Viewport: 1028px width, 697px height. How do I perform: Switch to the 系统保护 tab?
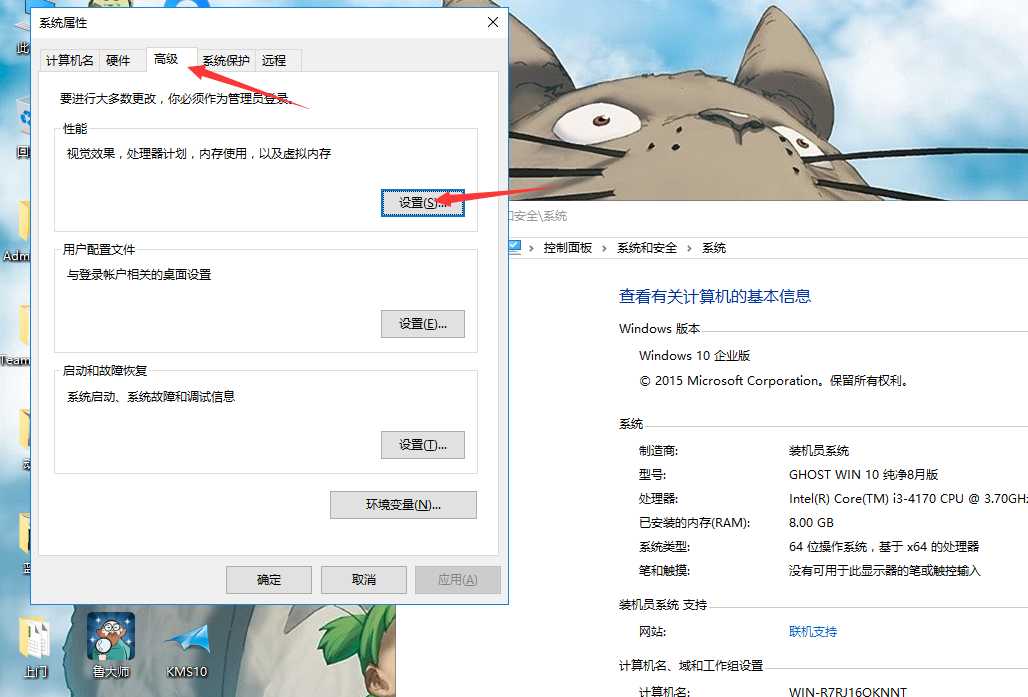pos(226,60)
